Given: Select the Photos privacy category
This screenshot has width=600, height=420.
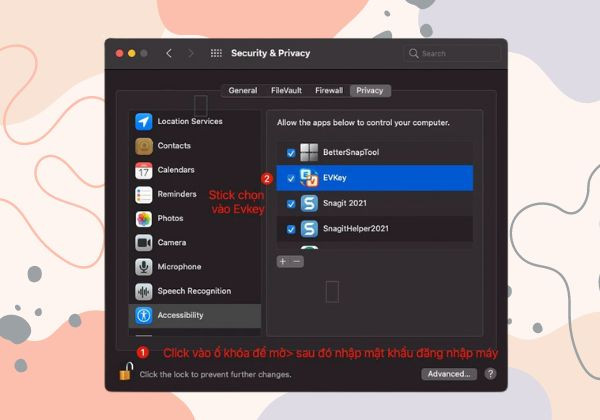Looking at the screenshot, I should [x=194, y=218].
